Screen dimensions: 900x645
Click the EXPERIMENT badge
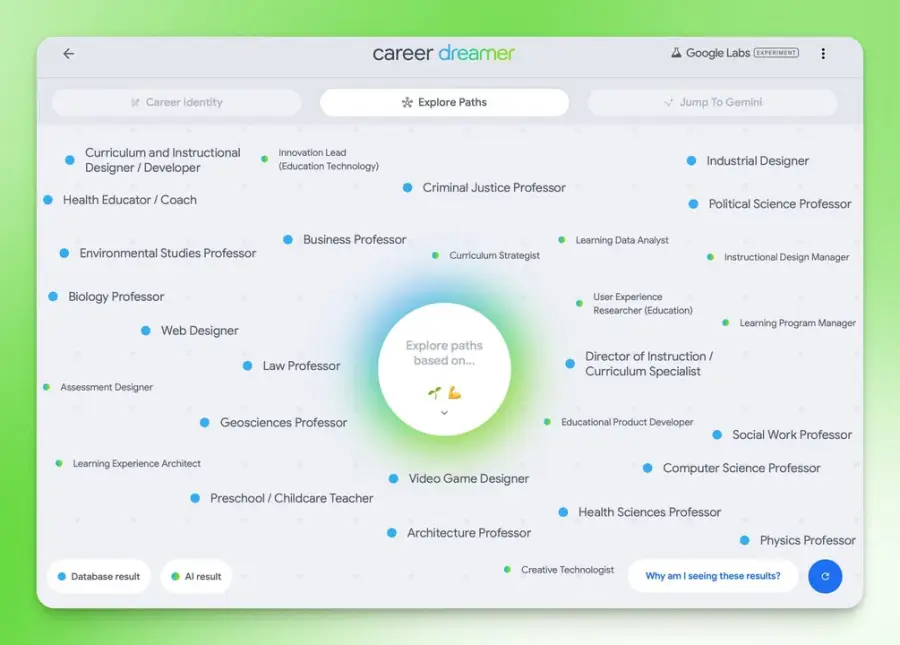(776, 53)
